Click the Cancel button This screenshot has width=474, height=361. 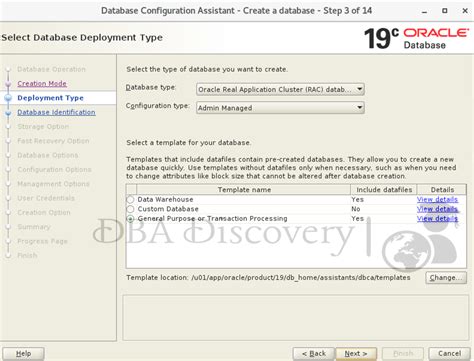tap(449, 354)
